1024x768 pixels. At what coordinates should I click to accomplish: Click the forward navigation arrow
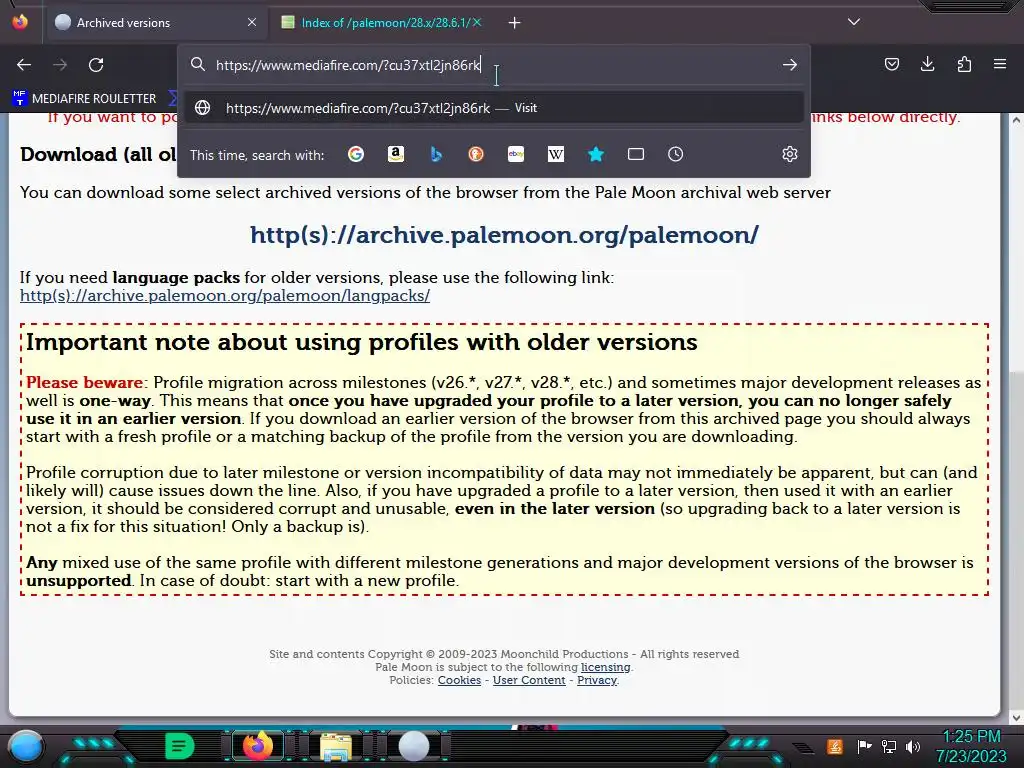click(x=60, y=65)
